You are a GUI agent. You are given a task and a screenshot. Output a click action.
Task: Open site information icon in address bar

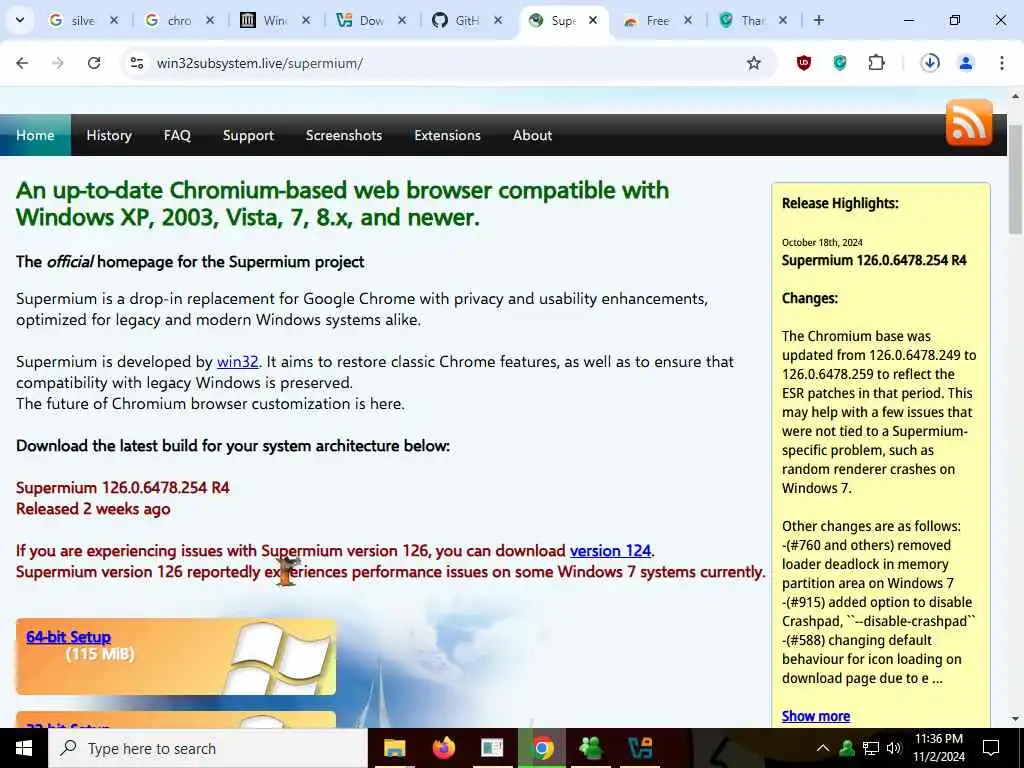pyautogui.click(x=136, y=63)
